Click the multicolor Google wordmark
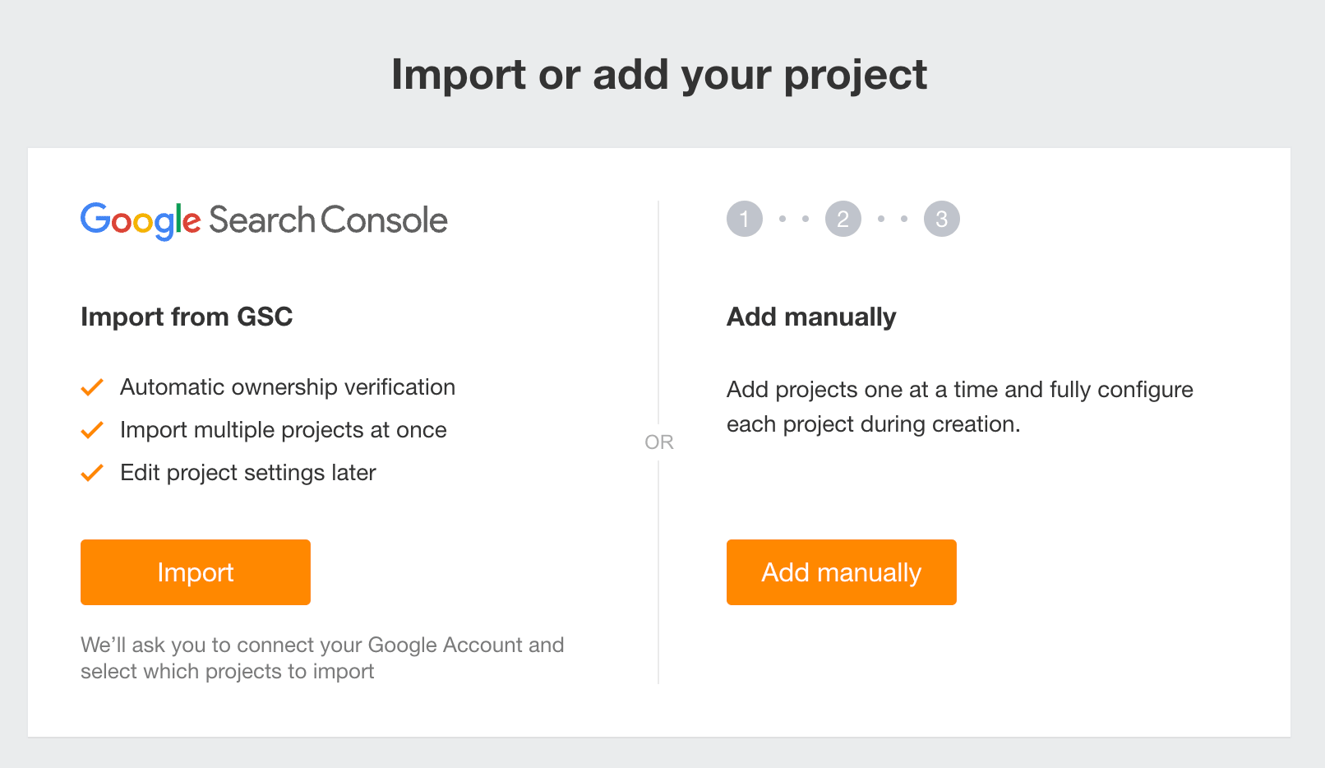Viewport: 1325px width, 768px height. (139, 220)
